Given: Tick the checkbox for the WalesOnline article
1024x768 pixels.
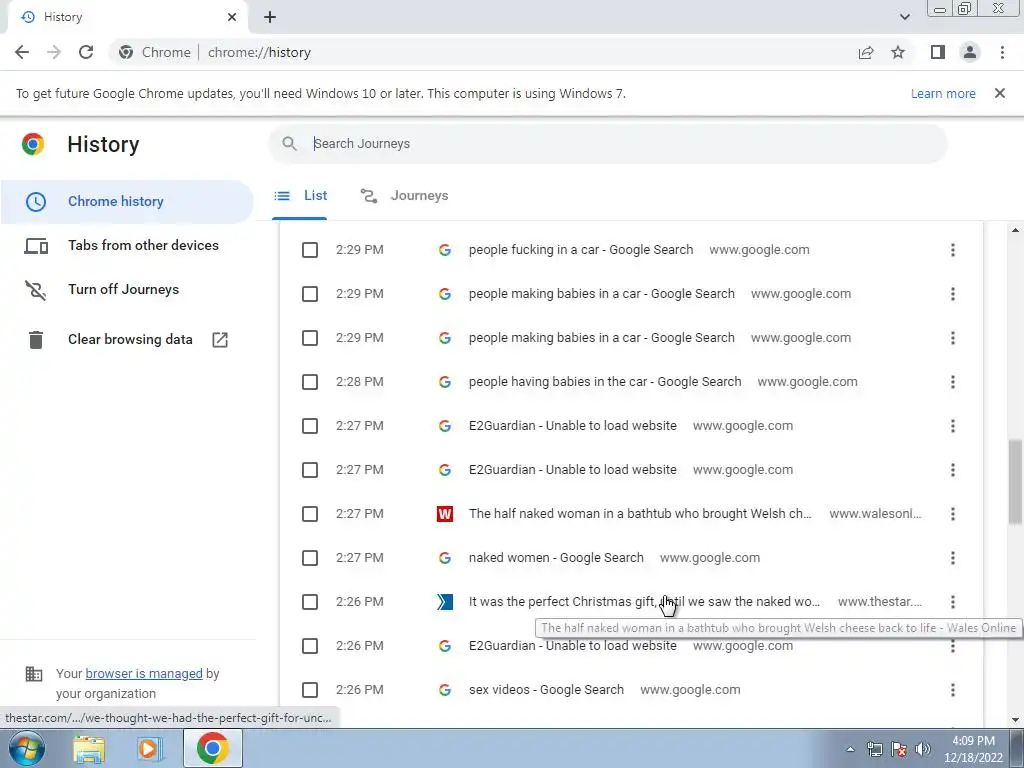Looking at the screenshot, I should click(310, 514).
